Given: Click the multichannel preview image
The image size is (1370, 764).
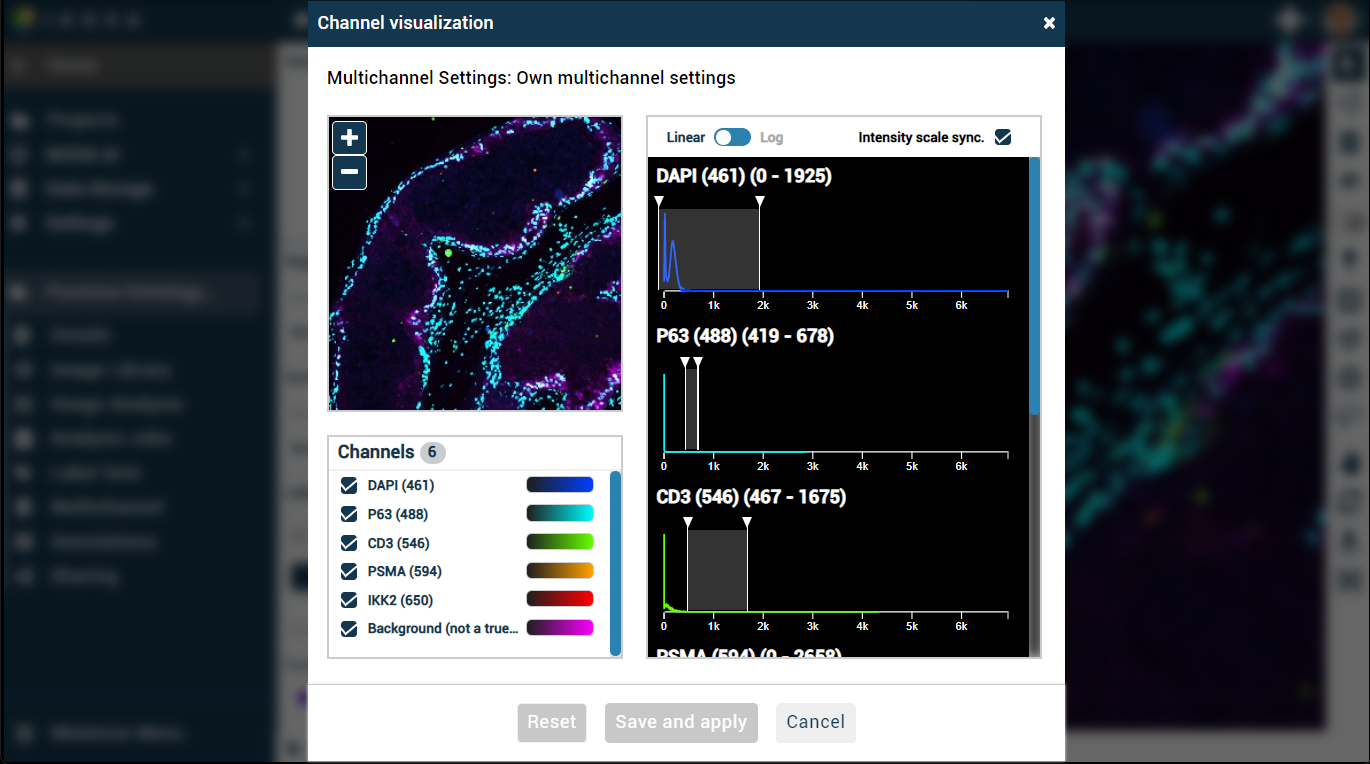Looking at the screenshot, I should click(475, 263).
